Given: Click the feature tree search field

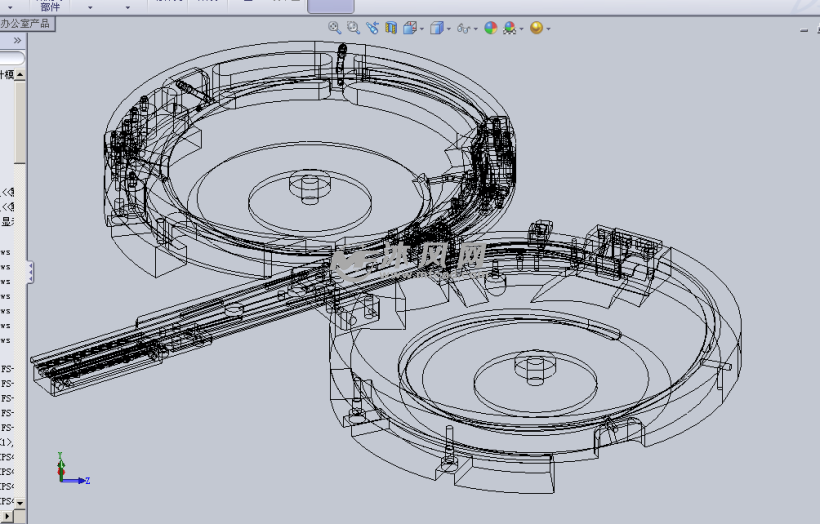Looking at the screenshot, I should click(x=12, y=59).
